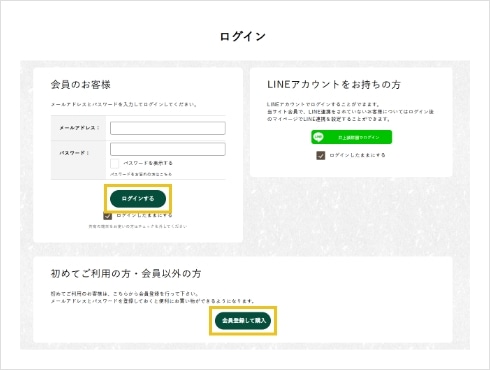Select the ログイン page heading text
This screenshot has height=370, width=490.
[243, 36]
